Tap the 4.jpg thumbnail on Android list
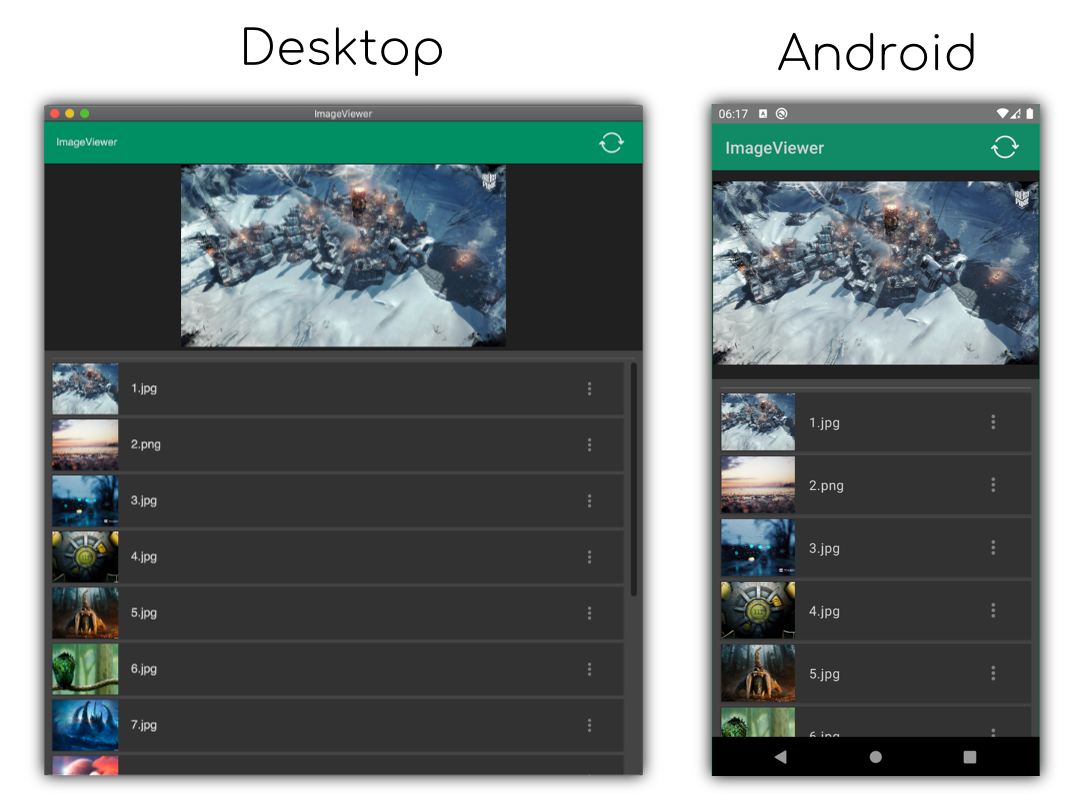 (x=758, y=610)
